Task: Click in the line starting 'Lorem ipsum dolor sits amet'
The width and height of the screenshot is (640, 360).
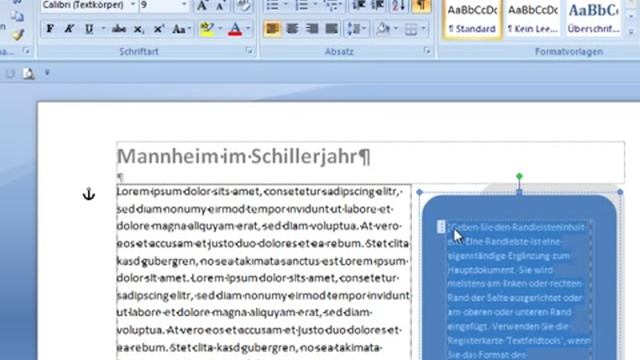Action: (260, 192)
